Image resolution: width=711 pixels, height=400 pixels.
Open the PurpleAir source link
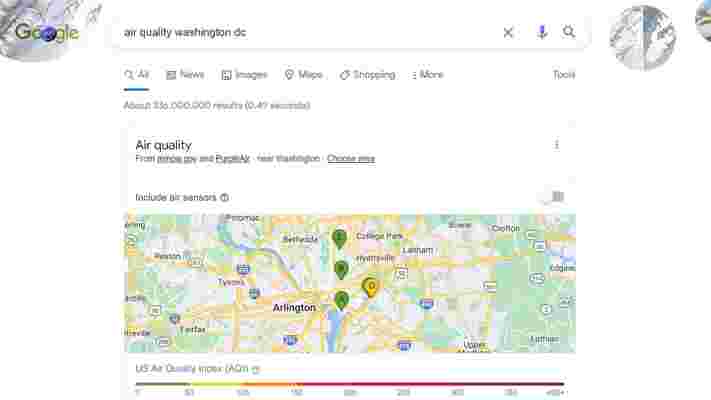click(x=233, y=158)
